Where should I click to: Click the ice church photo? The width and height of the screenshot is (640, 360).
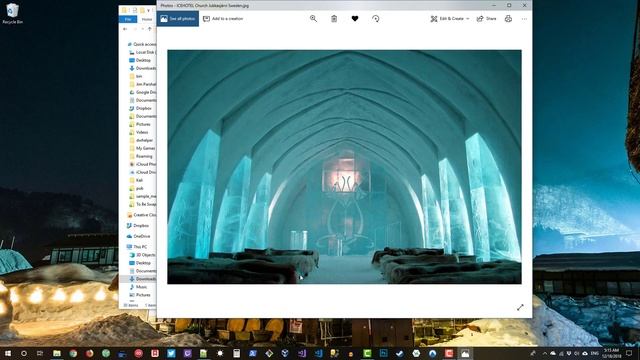(x=344, y=167)
